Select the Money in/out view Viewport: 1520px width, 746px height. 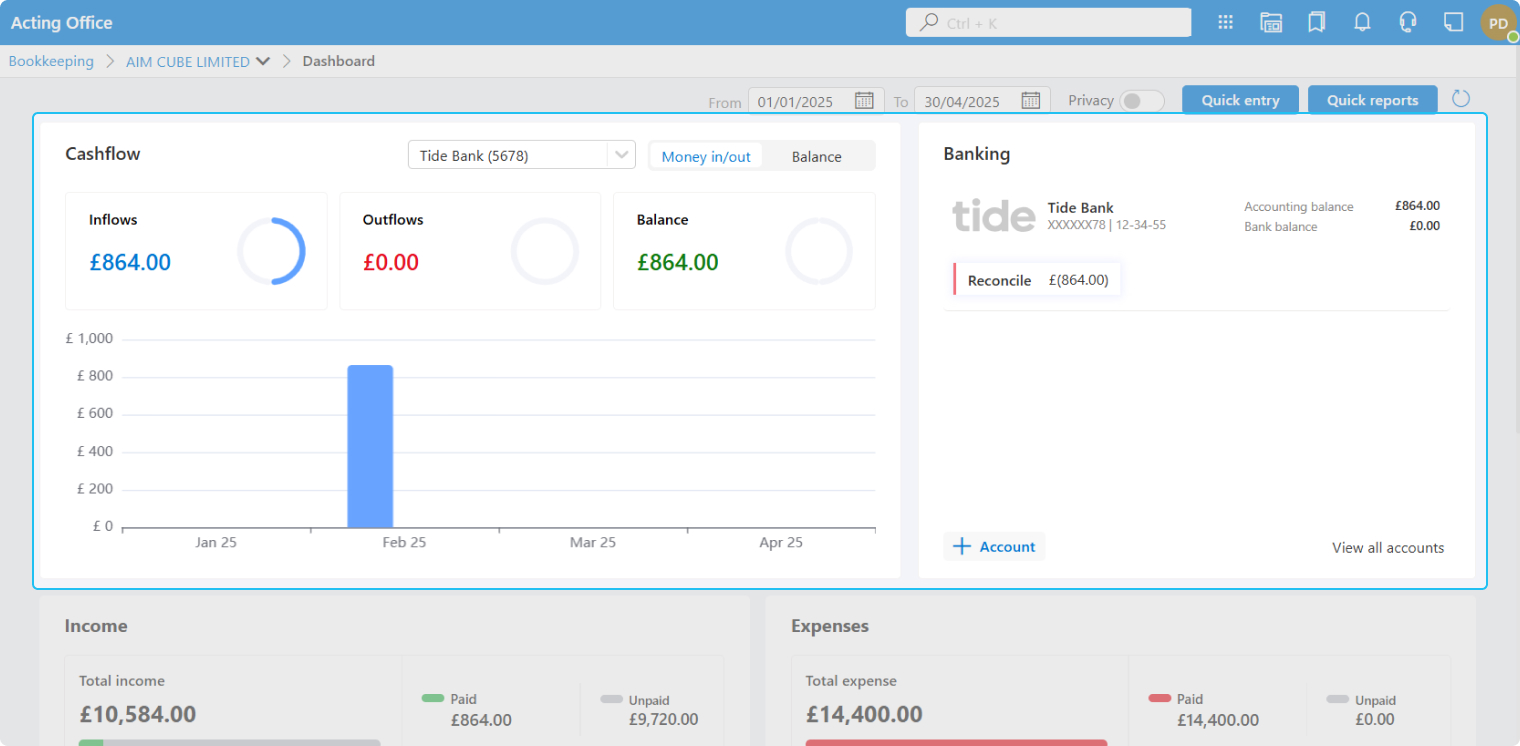pos(706,156)
